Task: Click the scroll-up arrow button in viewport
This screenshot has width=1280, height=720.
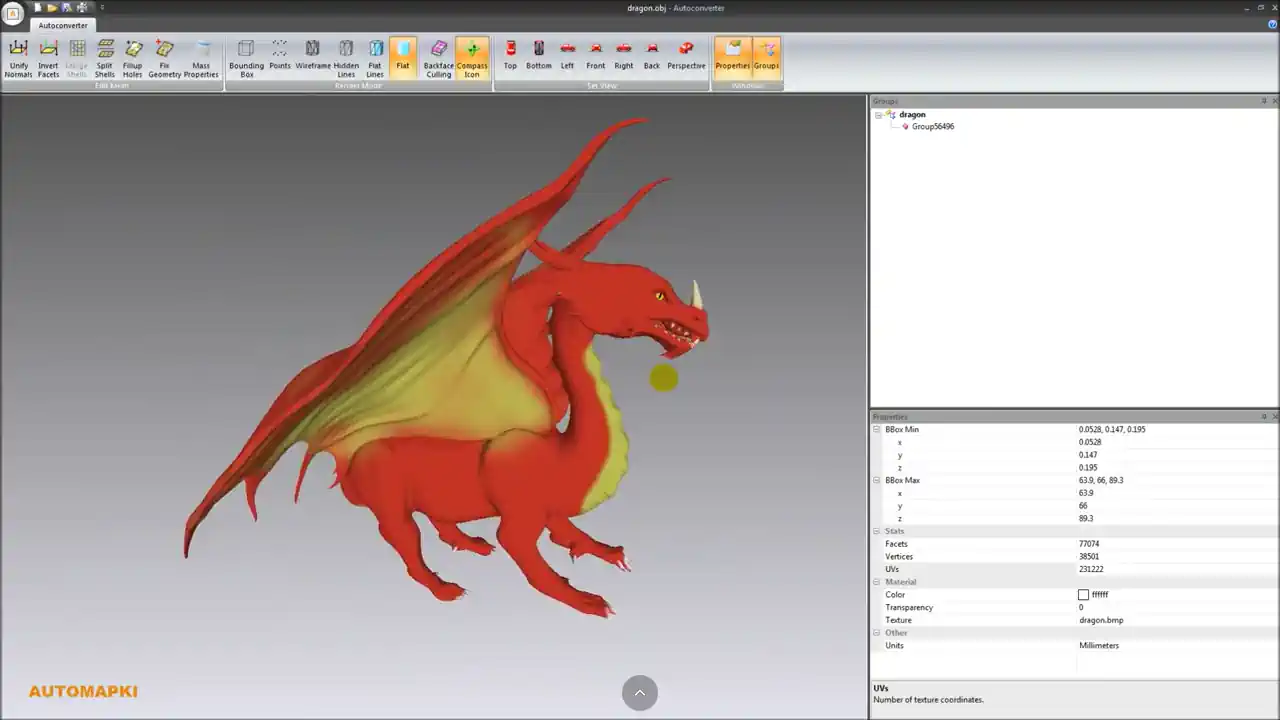Action: point(639,693)
